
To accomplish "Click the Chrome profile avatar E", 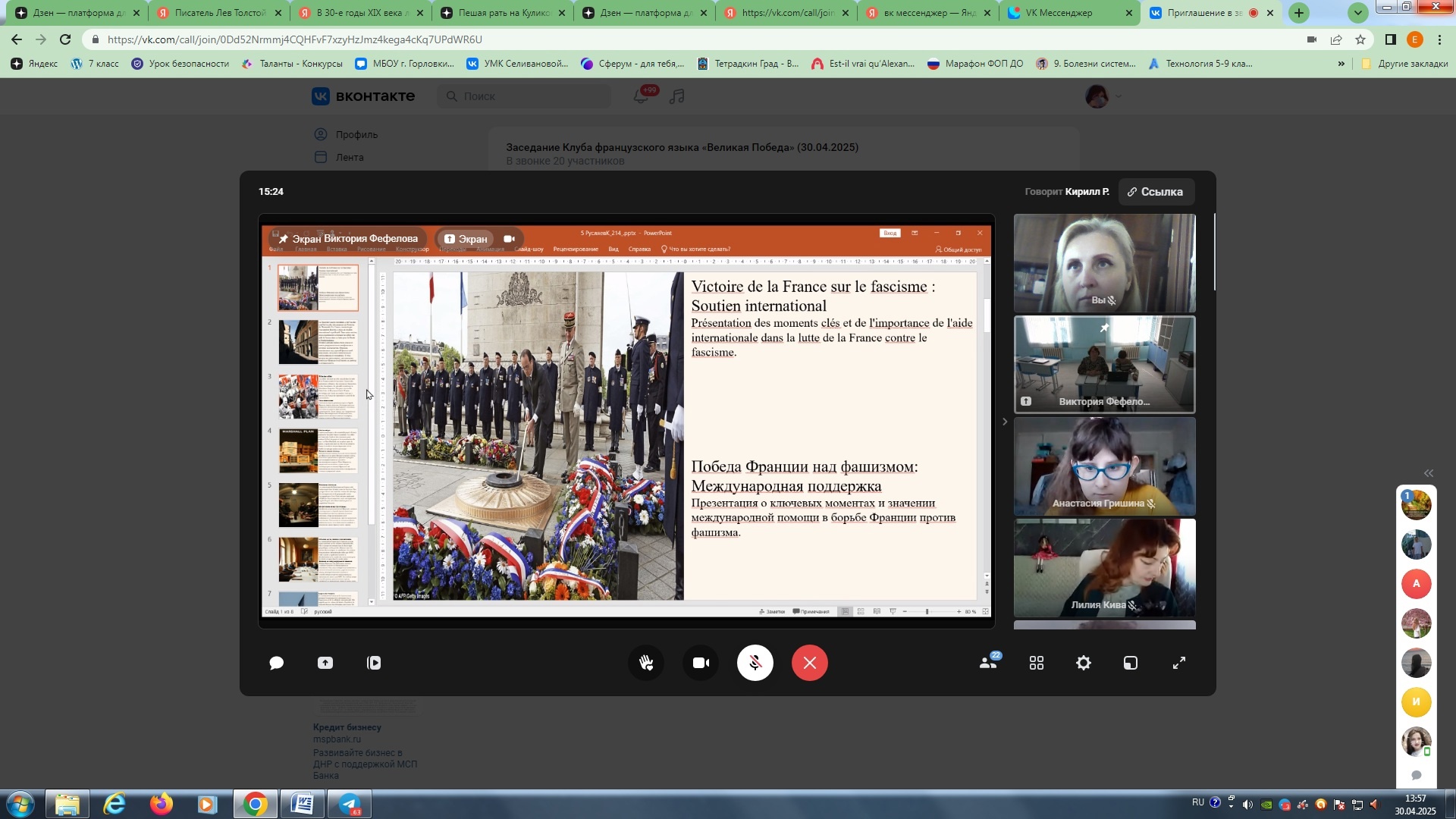I will (1414, 39).
